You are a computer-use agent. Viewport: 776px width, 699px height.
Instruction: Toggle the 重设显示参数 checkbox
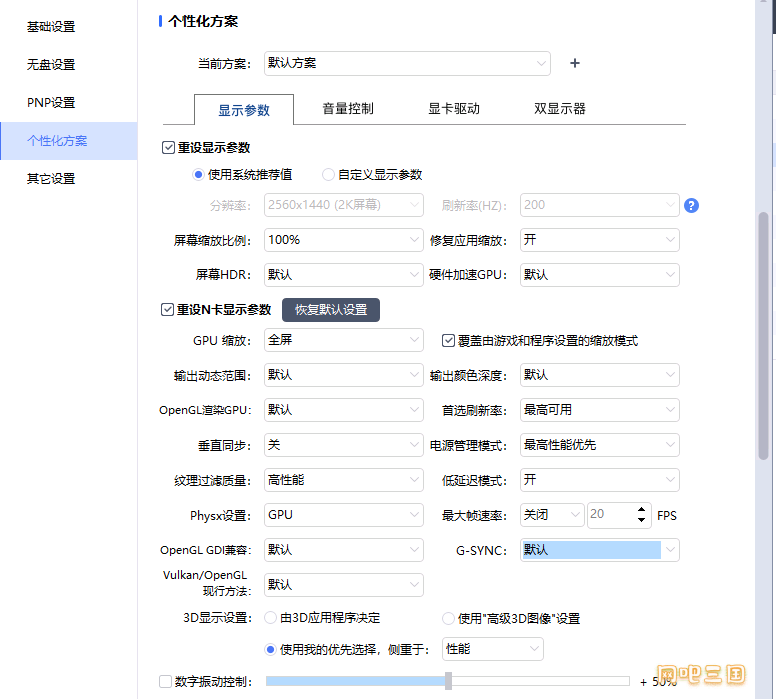click(168, 148)
